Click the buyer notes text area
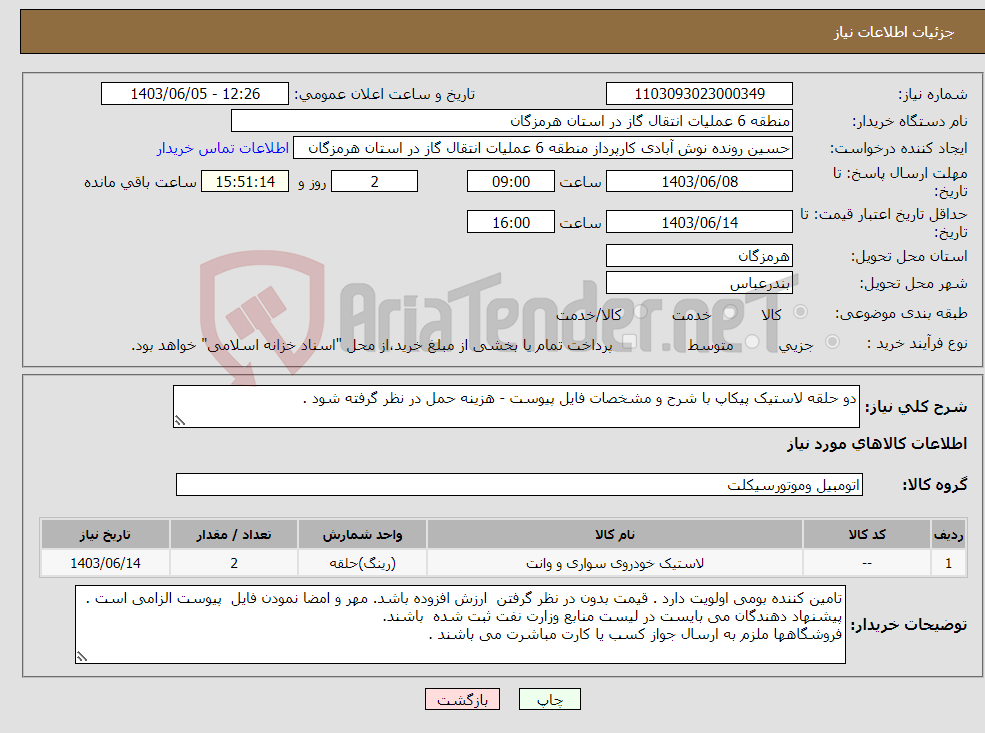985x733 pixels. click(460, 624)
